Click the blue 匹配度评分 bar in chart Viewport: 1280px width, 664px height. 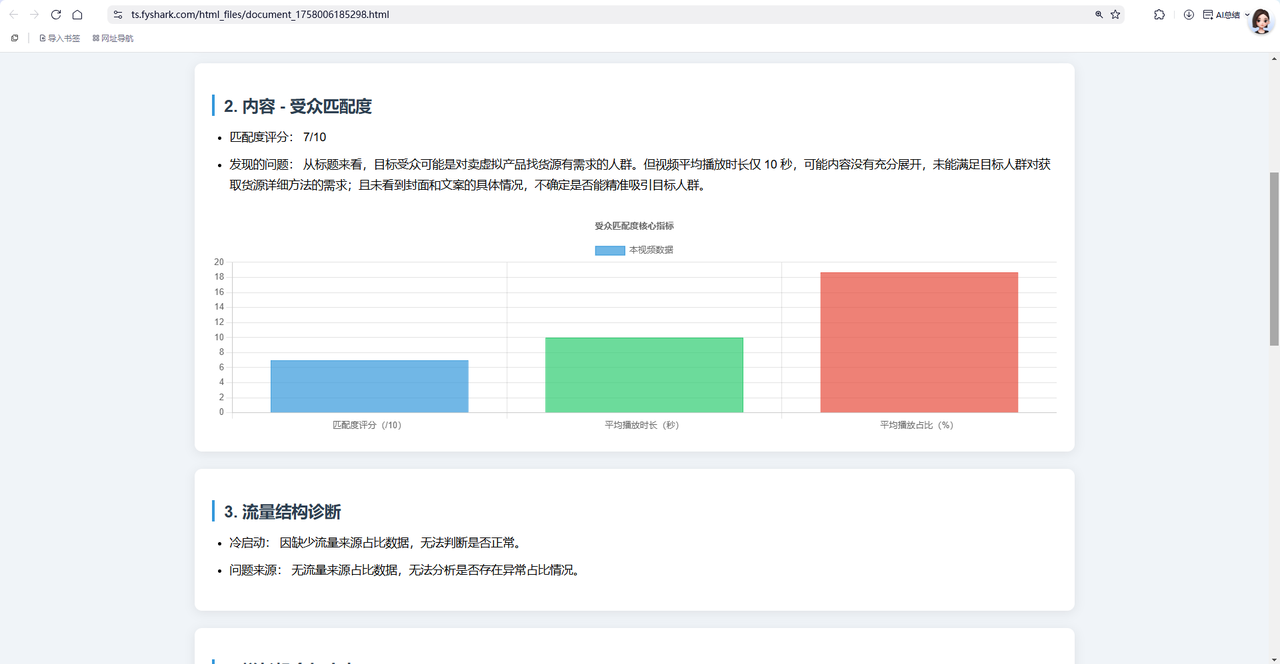tap(369, 386)
